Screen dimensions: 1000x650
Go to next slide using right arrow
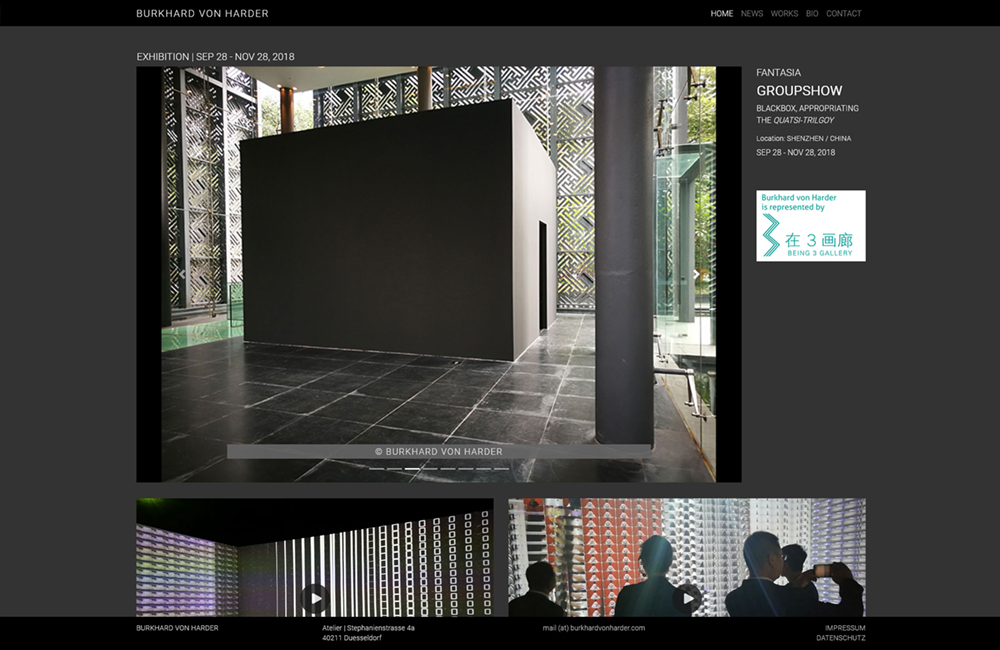tap(697, 274)
